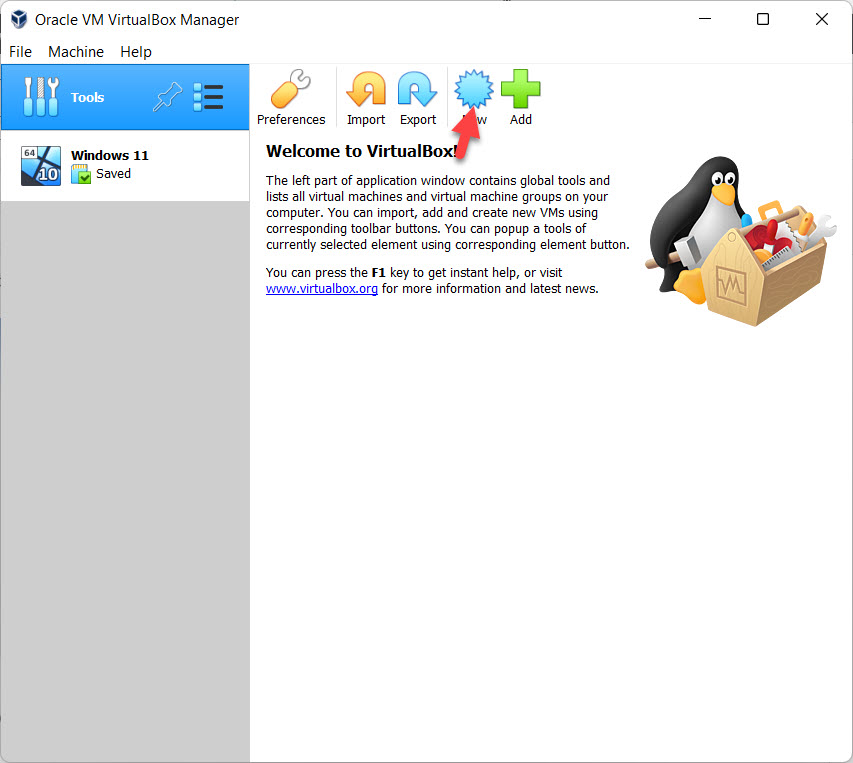Click the VirtualBox logo in title bar
This screenshot has width=853, height=763.
point(18,19)
